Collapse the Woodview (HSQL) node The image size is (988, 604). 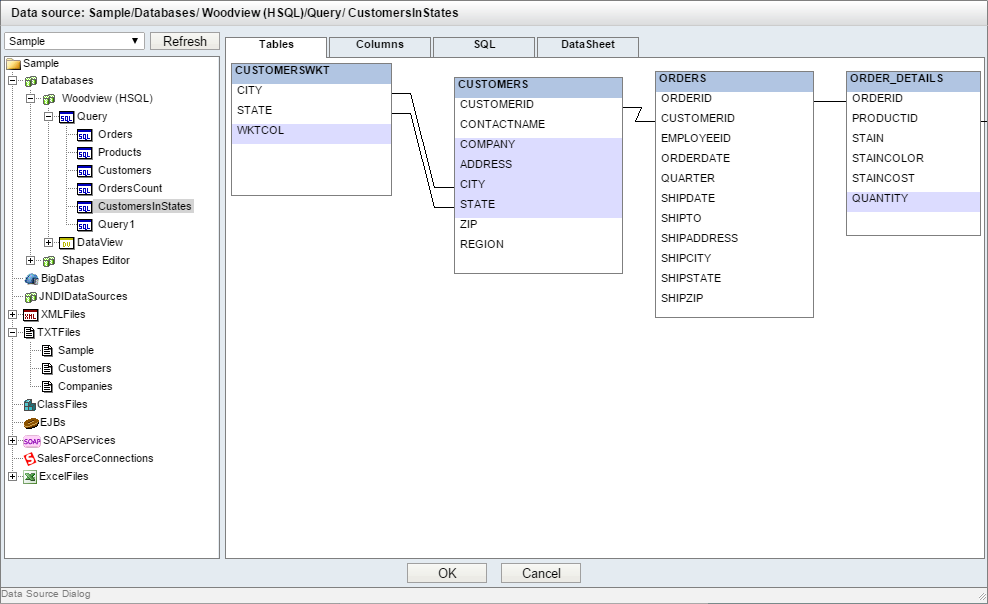coord(30,98)
